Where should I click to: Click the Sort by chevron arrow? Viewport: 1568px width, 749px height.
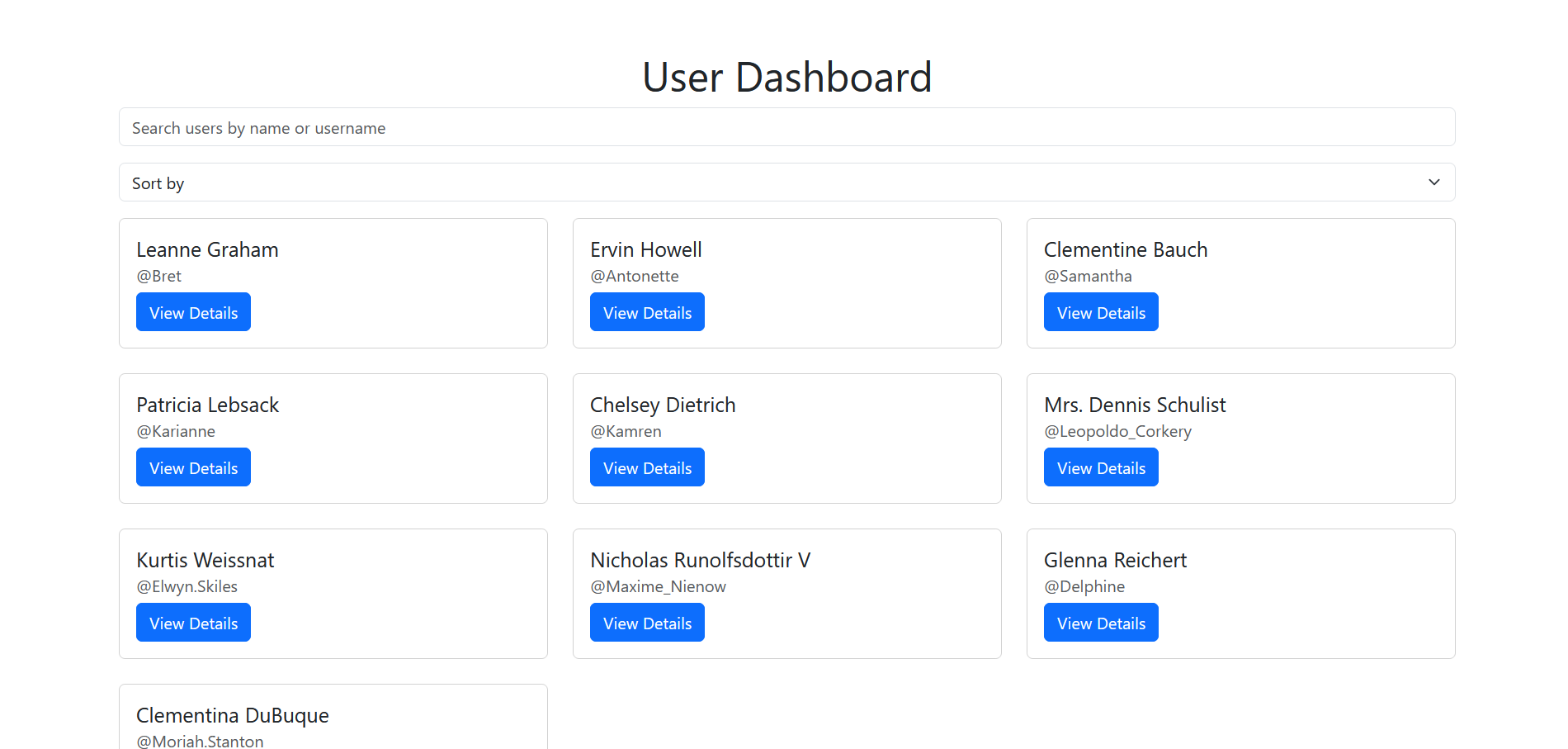pyautogui.click(x=1433, y=183)
